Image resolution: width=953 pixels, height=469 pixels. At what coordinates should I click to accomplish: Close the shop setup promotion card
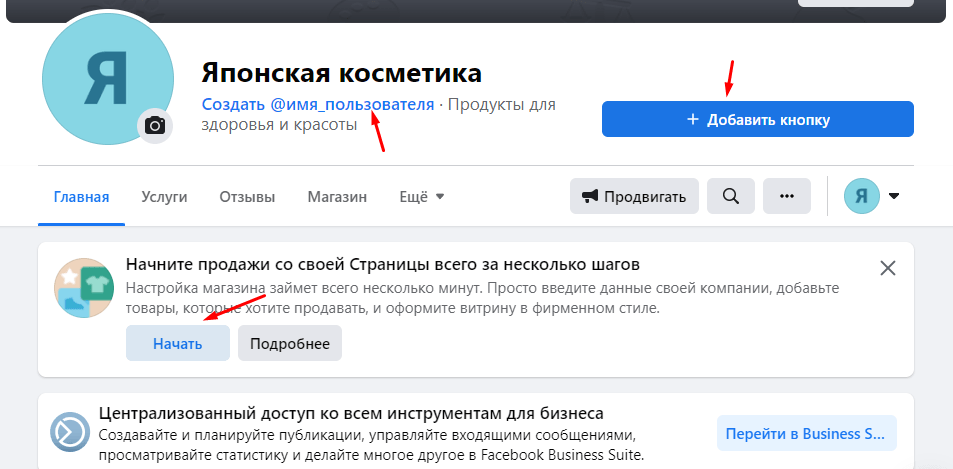(x=888, y=268)
